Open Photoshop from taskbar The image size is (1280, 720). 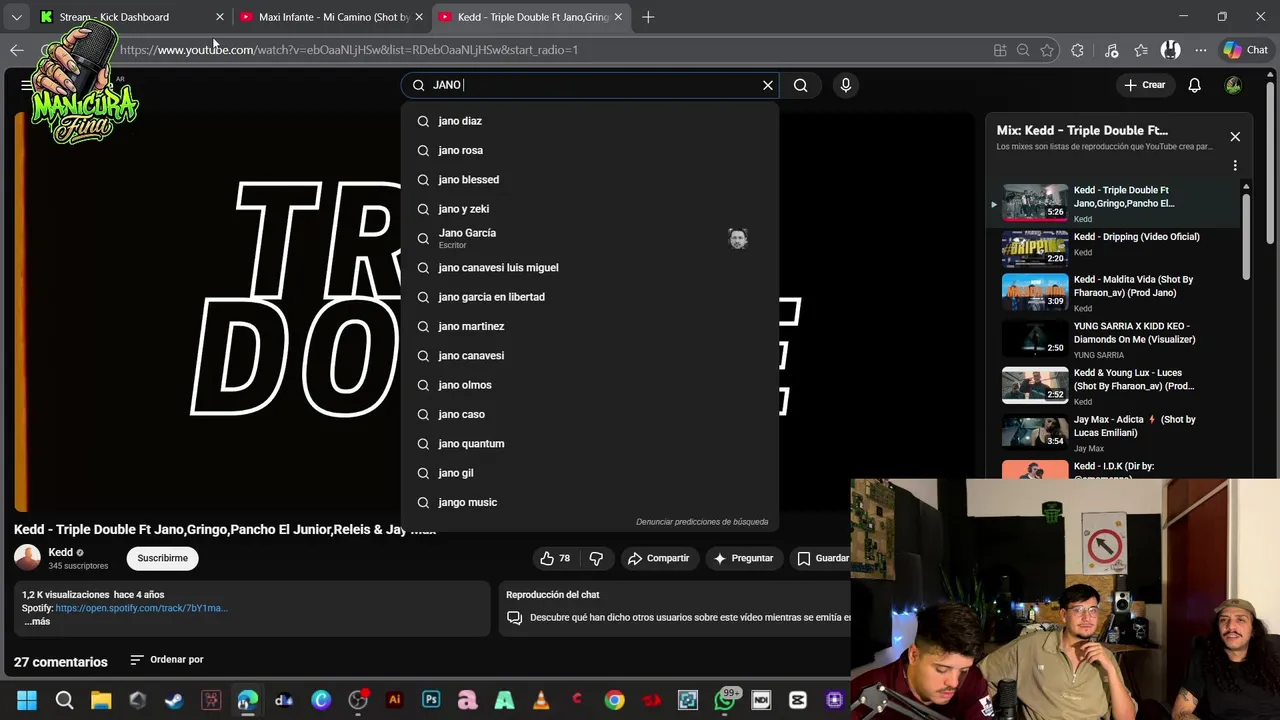point(431,700)
